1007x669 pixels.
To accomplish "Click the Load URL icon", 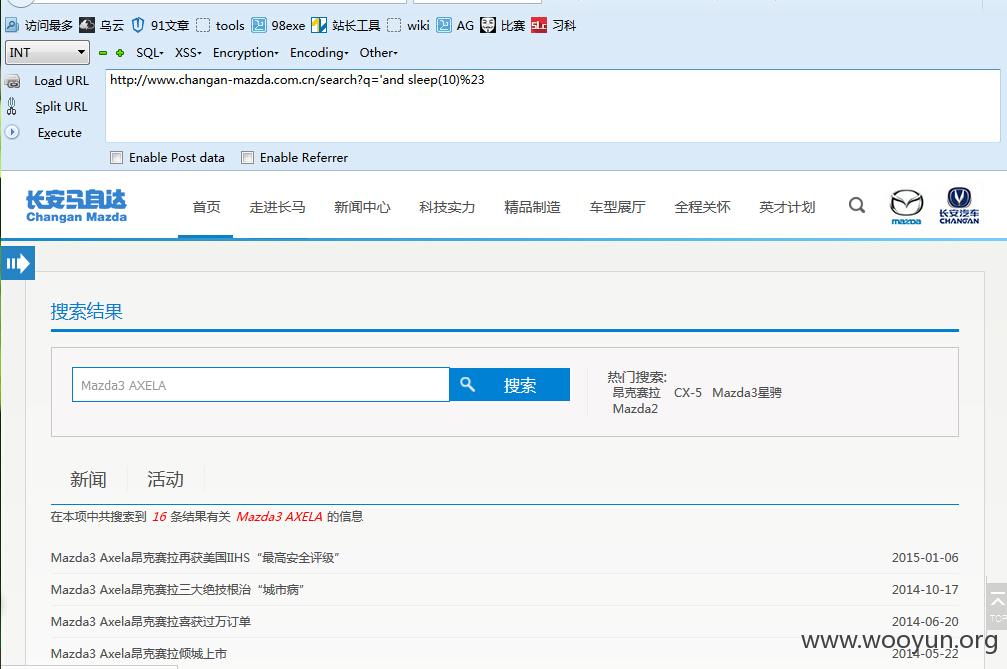I will coord(12,82).
